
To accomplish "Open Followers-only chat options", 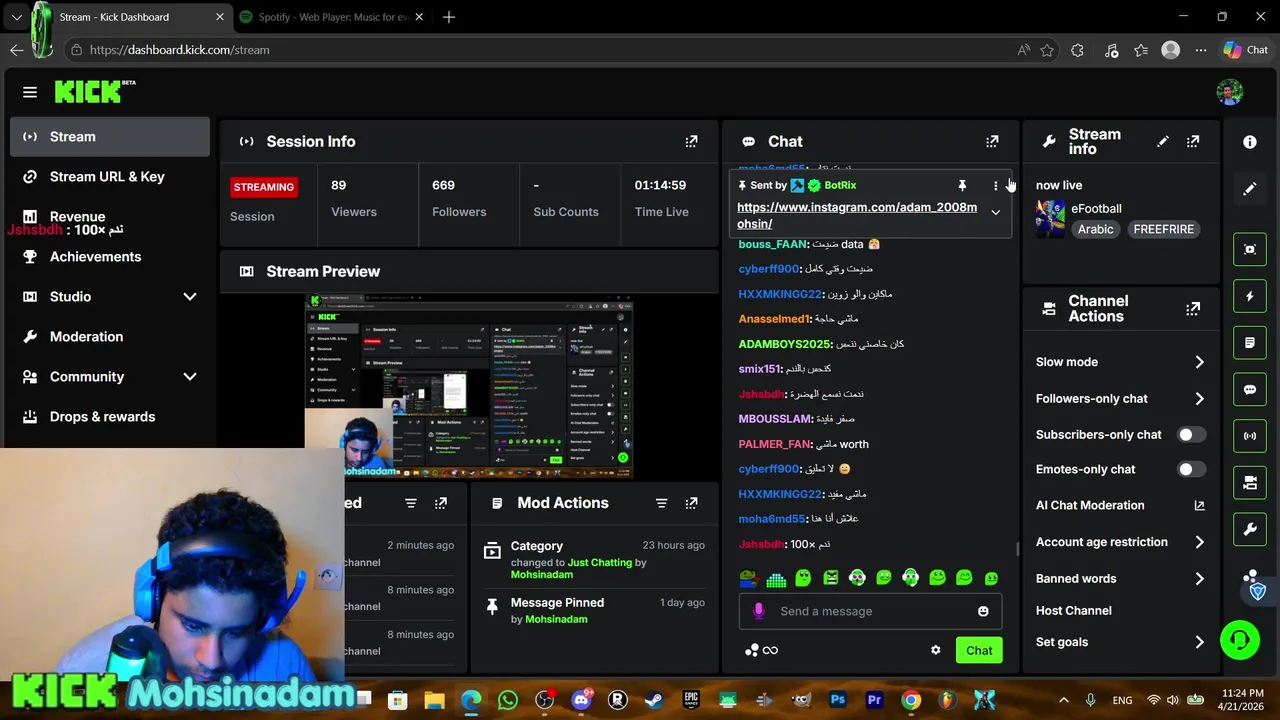I will pos(1120,398).
